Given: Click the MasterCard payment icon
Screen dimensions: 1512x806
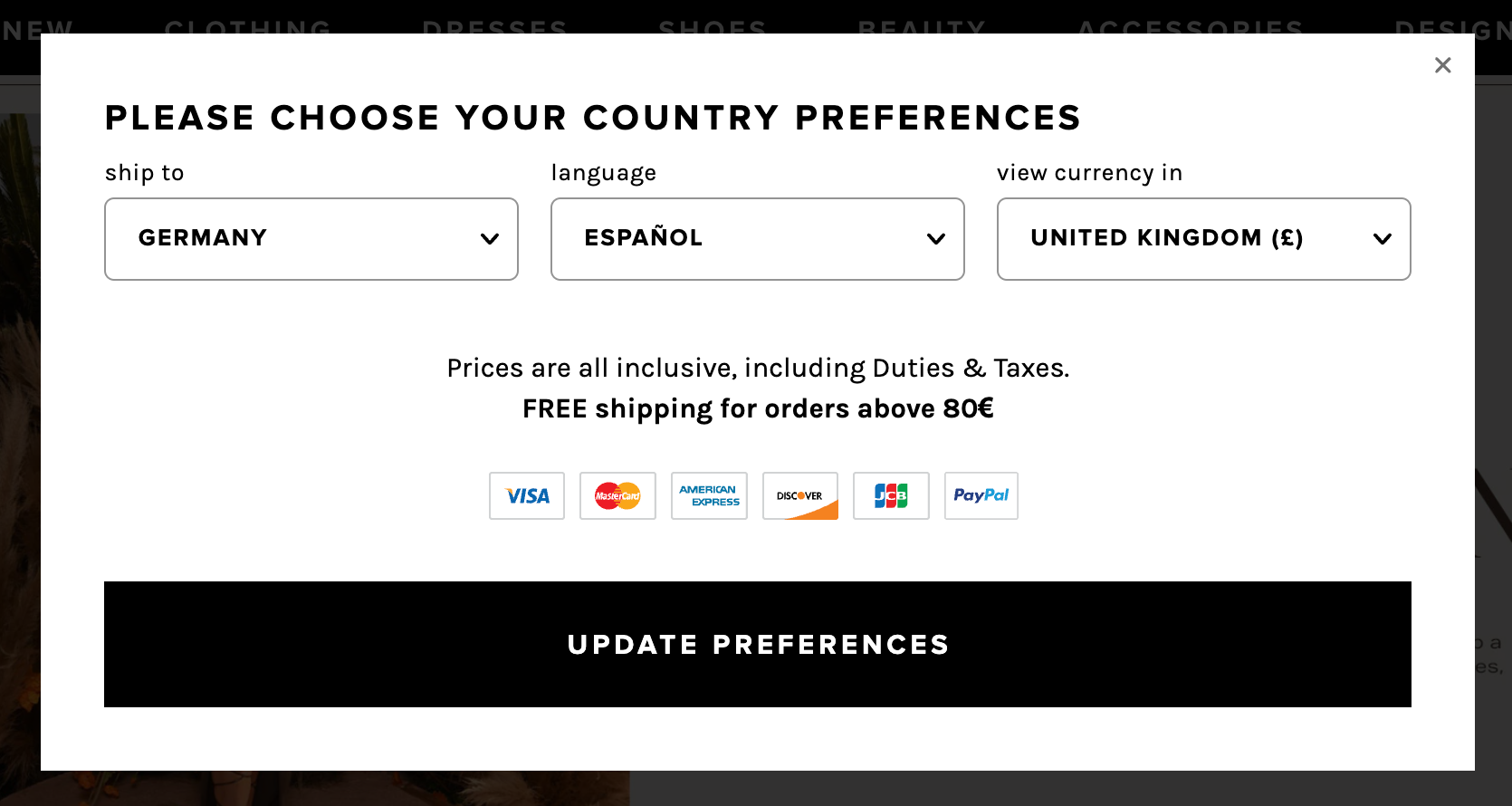Looking at the screenshot, I should (617, 495).
